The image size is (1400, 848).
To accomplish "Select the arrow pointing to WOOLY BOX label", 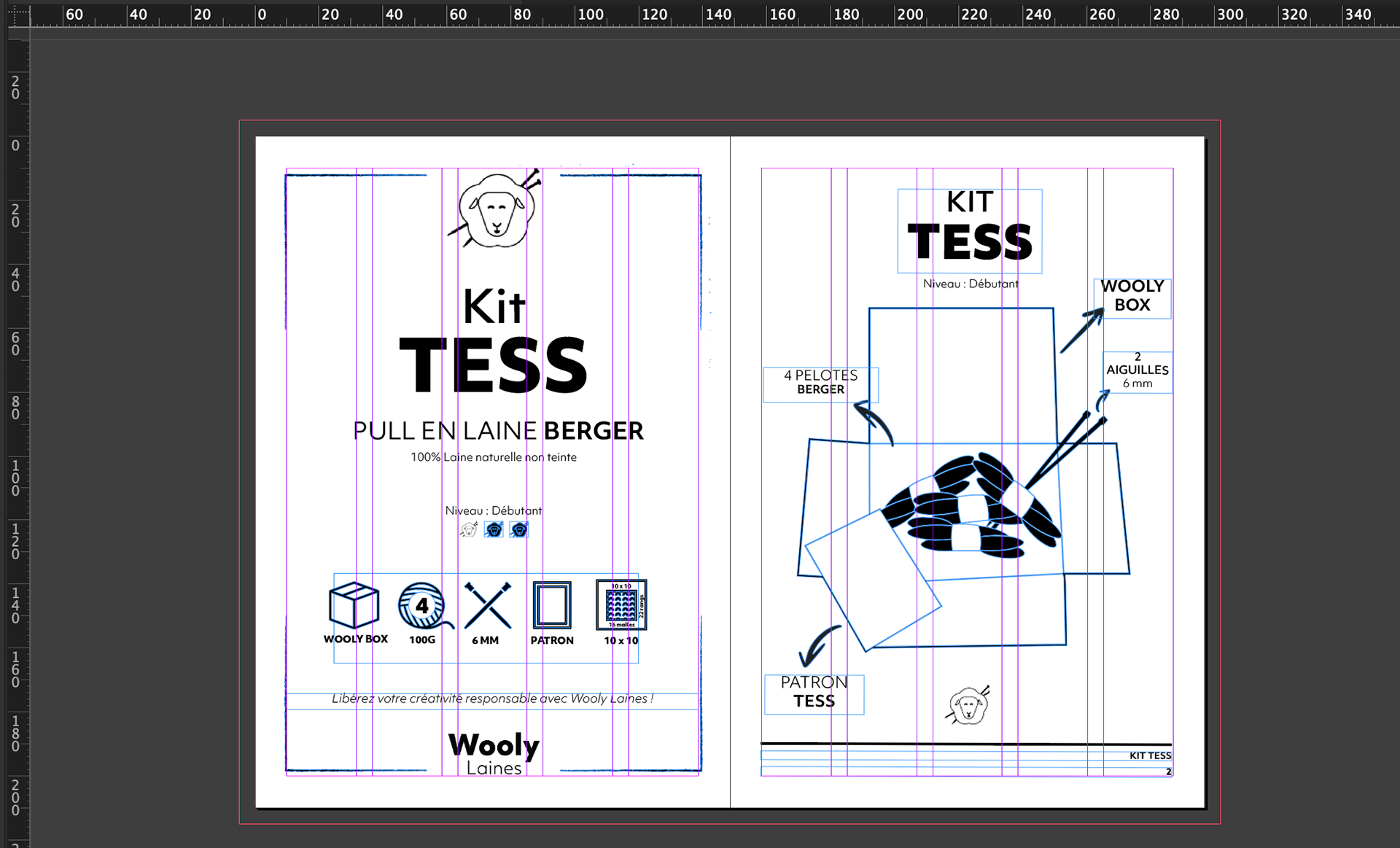I will pos(1082,330).
